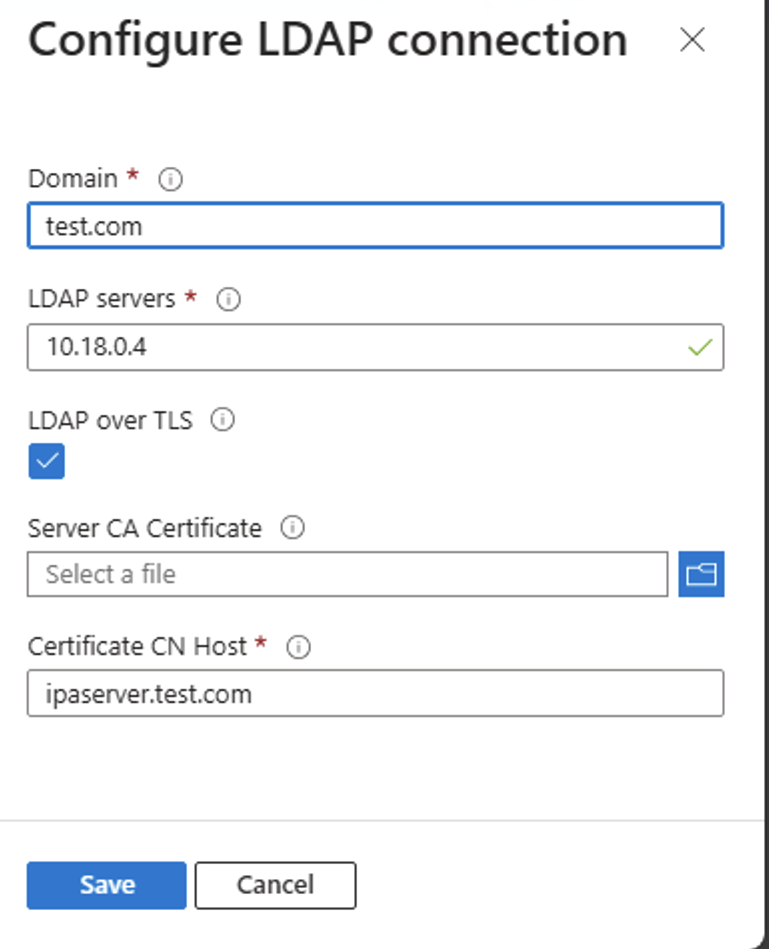Click the Server CA Certificate info icon
769x949 pixels.
[292, 528]
